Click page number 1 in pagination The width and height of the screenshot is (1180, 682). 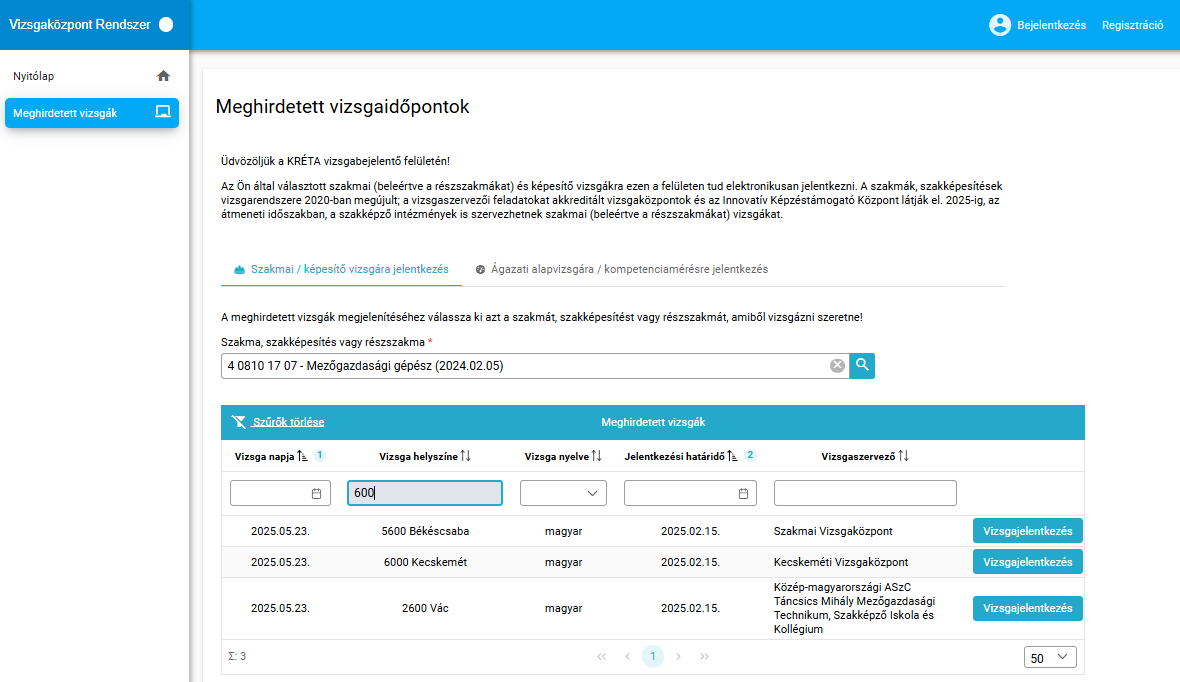tap(652, 656)
